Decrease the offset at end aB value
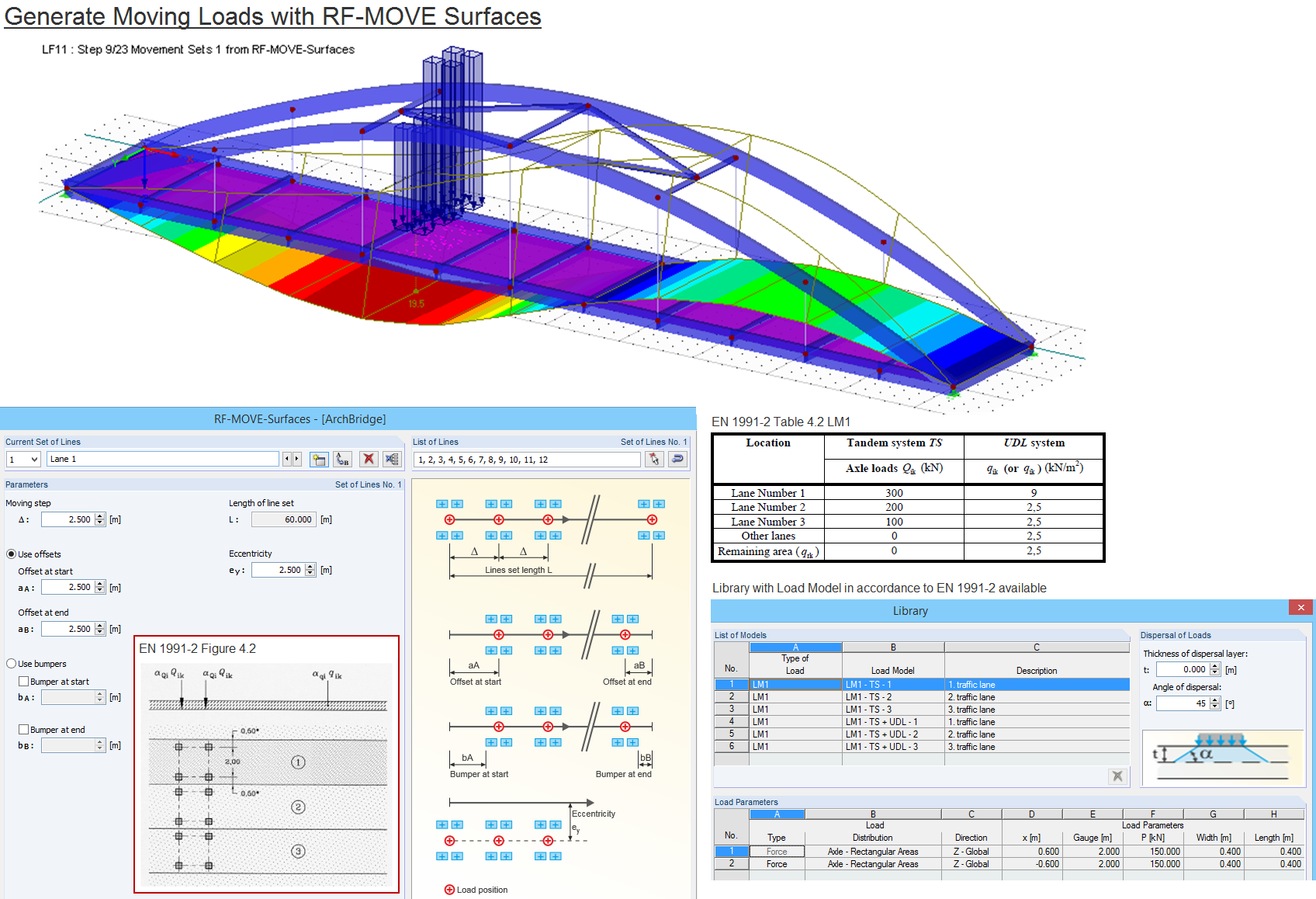1316x899 pixels. pyautogui.click(x=100, y=633)
